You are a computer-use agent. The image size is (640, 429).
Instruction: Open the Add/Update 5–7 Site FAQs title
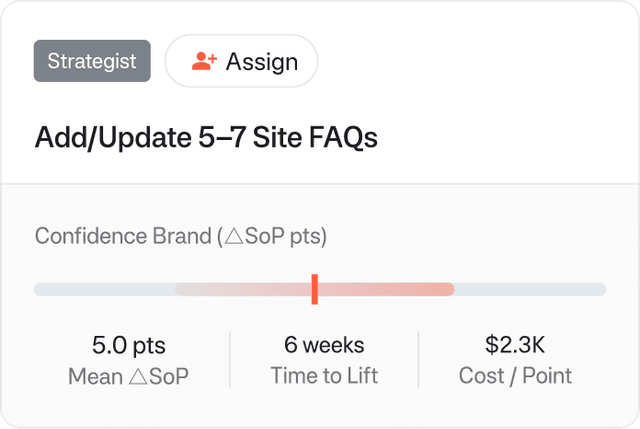pos(206,138)
